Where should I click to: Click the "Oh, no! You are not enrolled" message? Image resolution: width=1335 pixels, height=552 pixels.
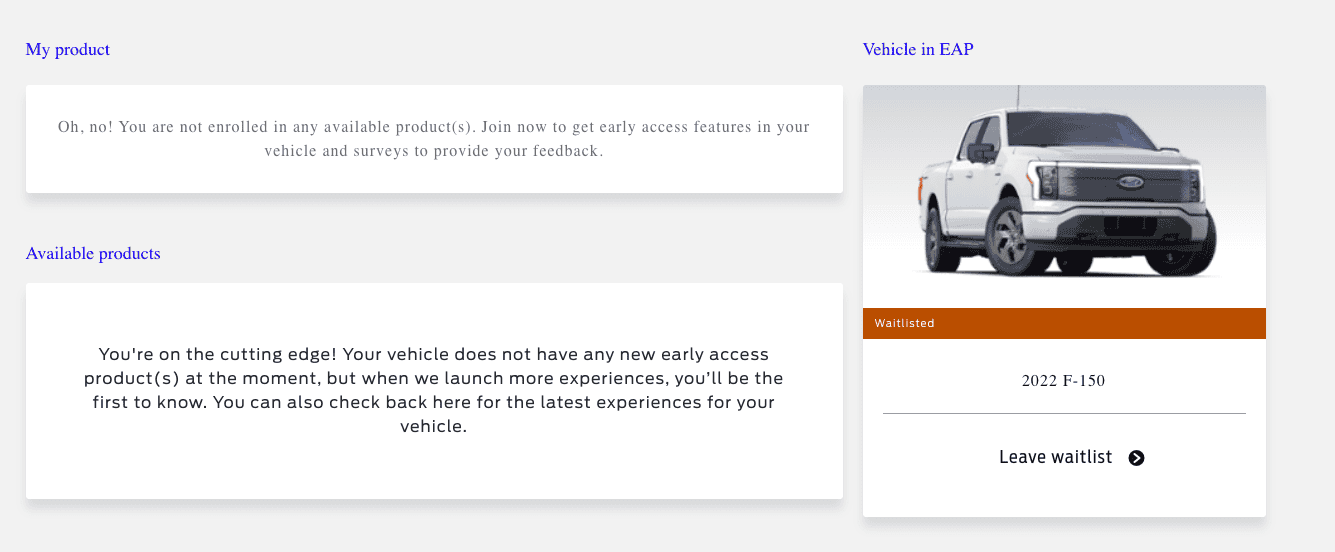click(x=434, y=139)
